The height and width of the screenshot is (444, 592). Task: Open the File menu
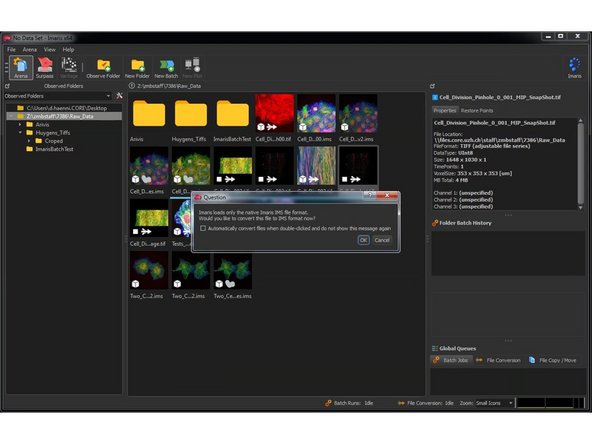(x=11, y=49)
